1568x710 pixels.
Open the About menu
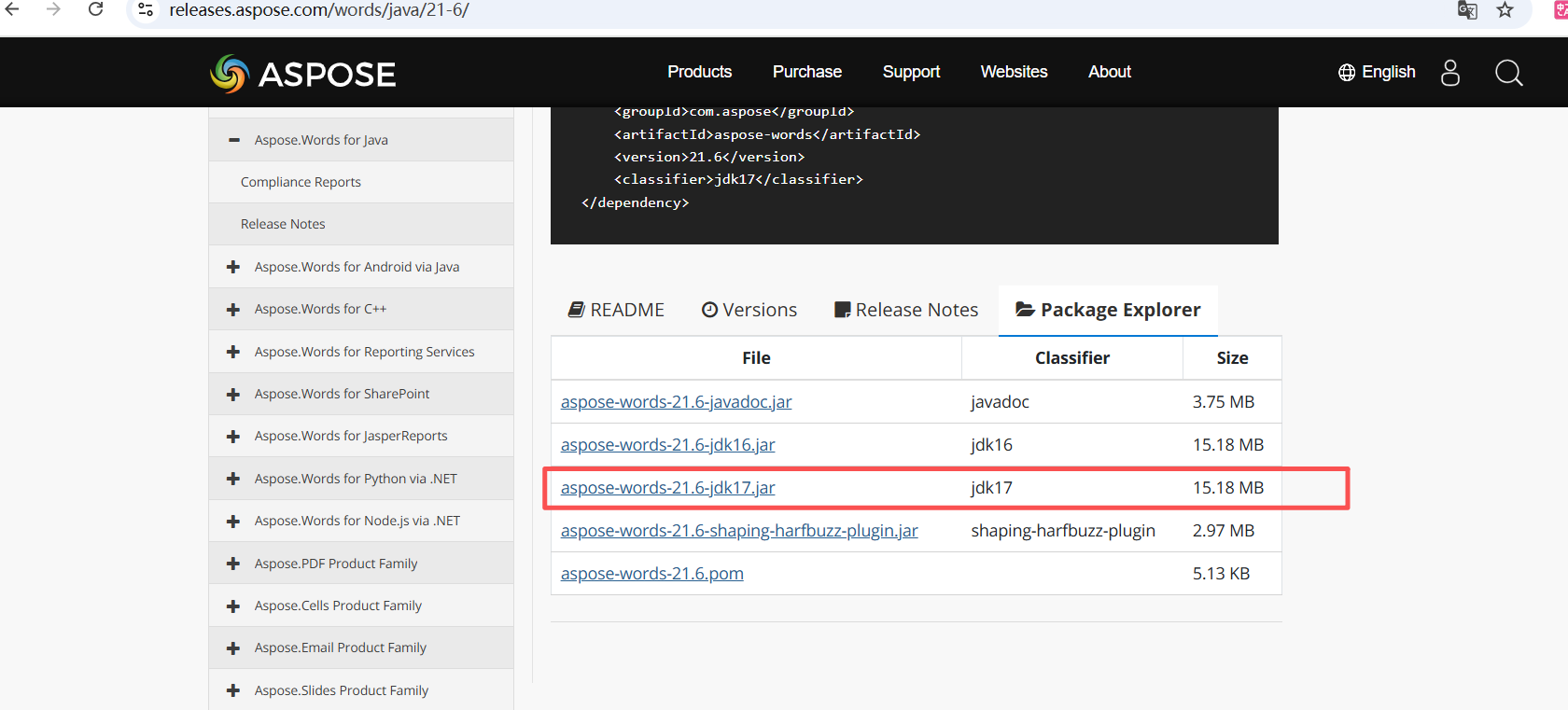(1110, 72)
